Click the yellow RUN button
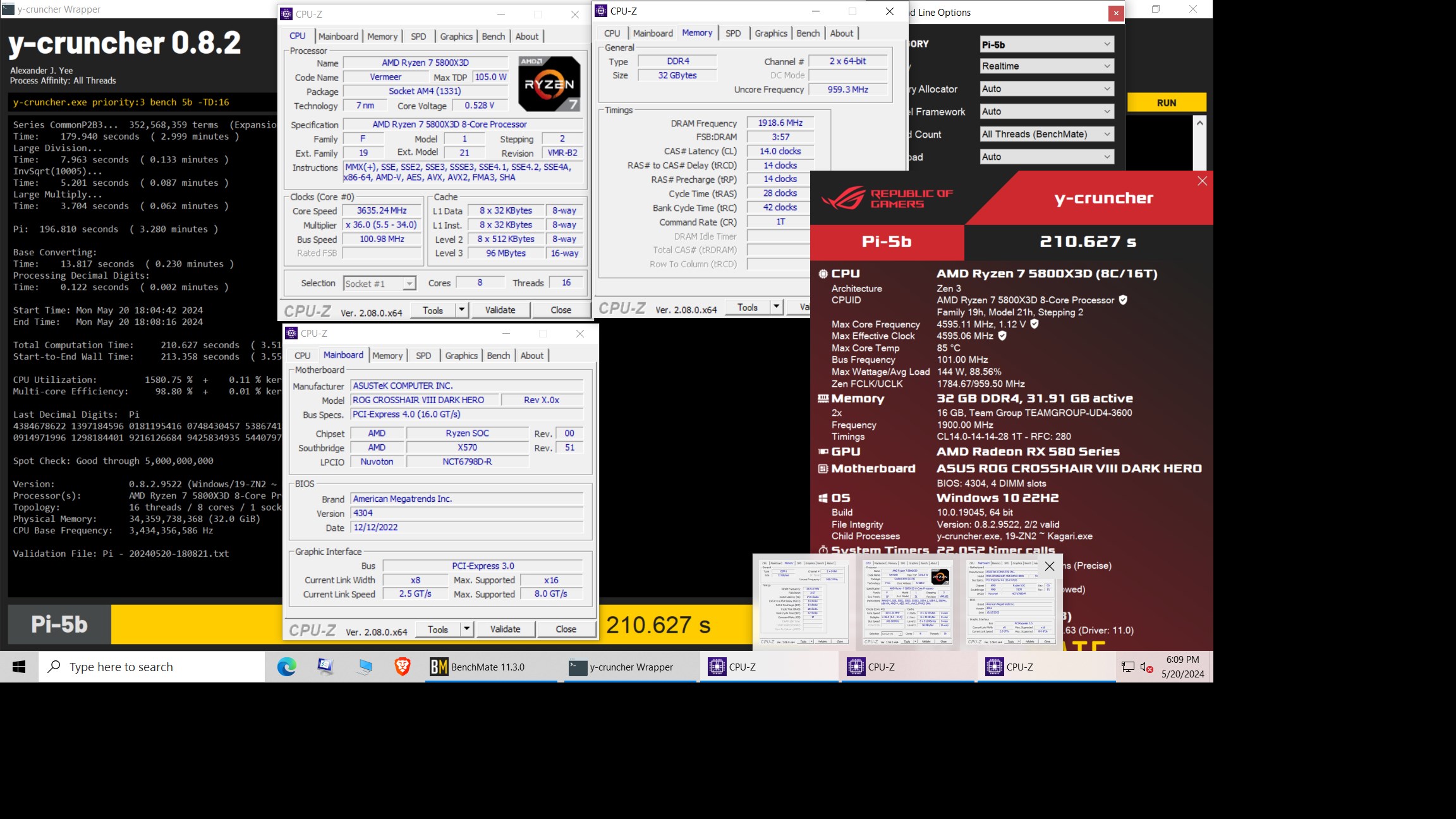The width and height of the screenshot is (1456, 819). click(1167, 103)
